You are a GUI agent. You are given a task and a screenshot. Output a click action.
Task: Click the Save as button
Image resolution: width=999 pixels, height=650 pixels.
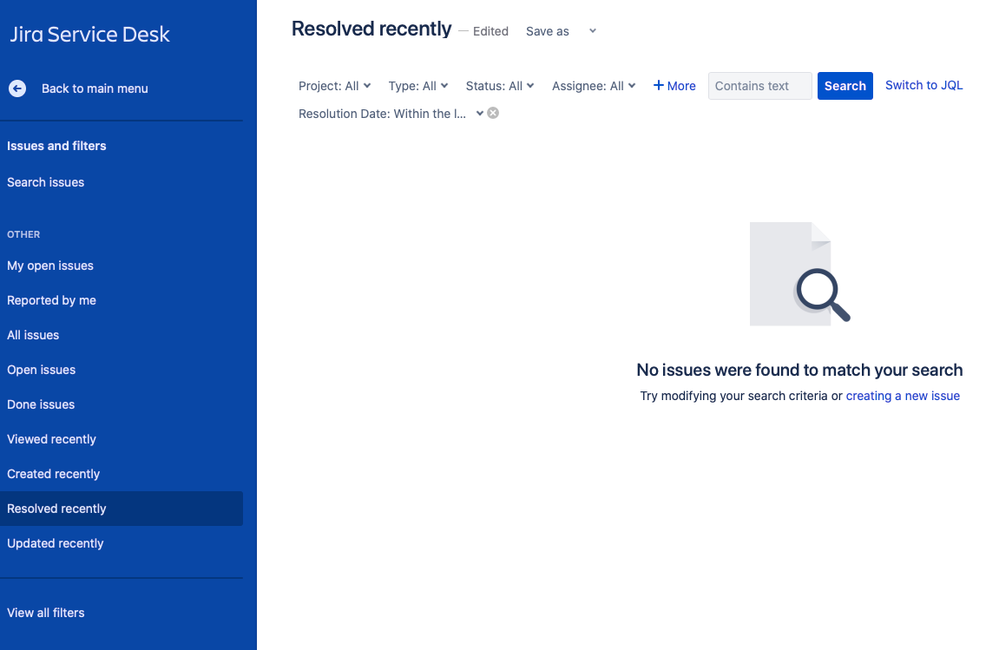coord(547,31)
